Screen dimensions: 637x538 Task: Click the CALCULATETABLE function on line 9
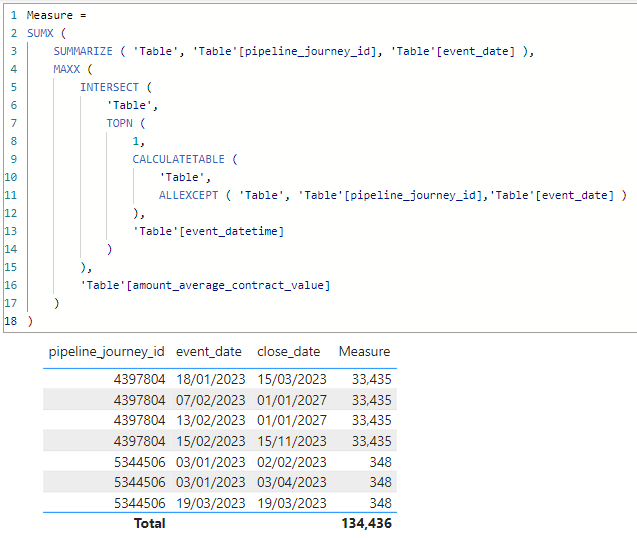[x=178, y=159]
